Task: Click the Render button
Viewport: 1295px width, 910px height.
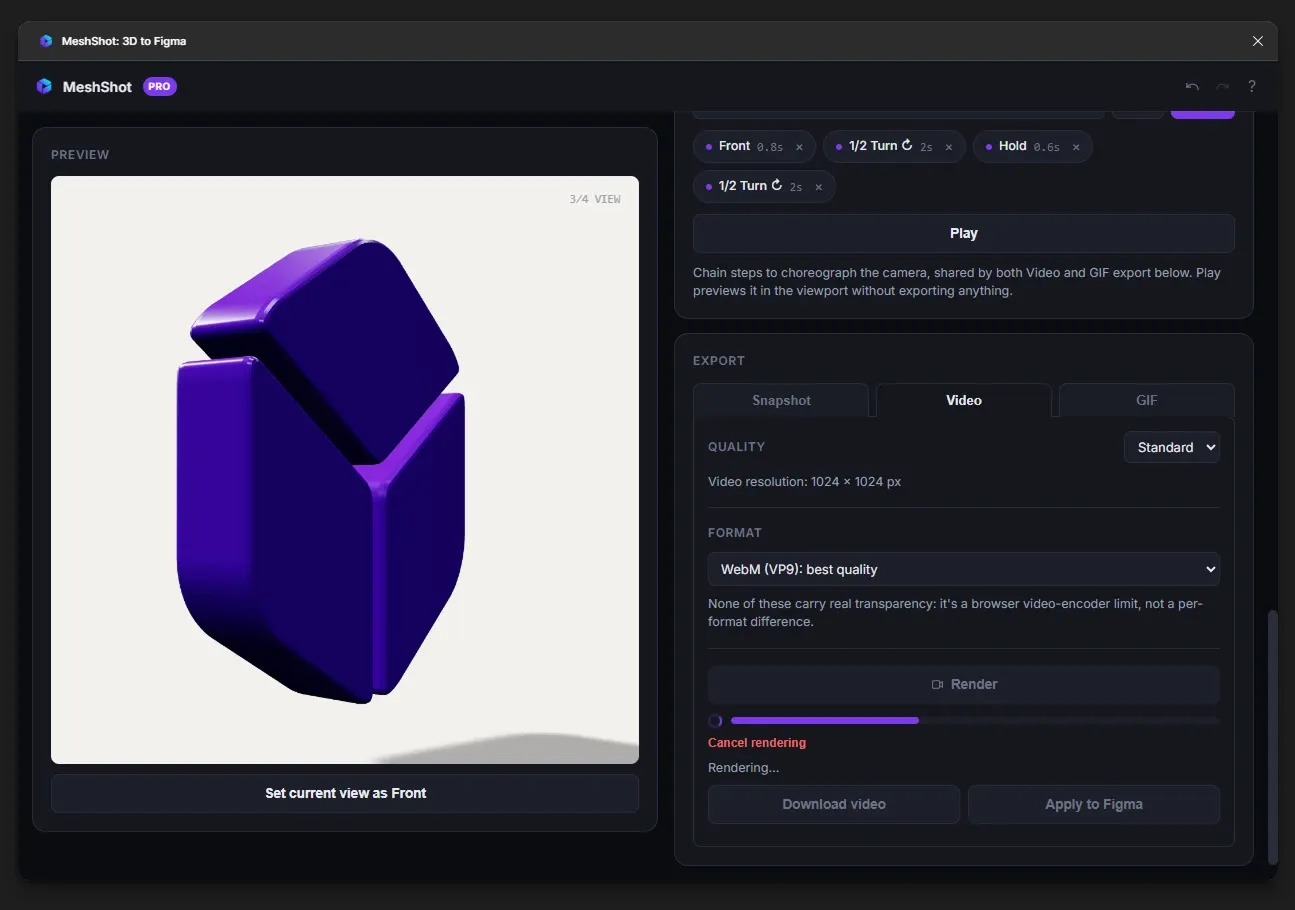Action: click(x=964, y=684)
